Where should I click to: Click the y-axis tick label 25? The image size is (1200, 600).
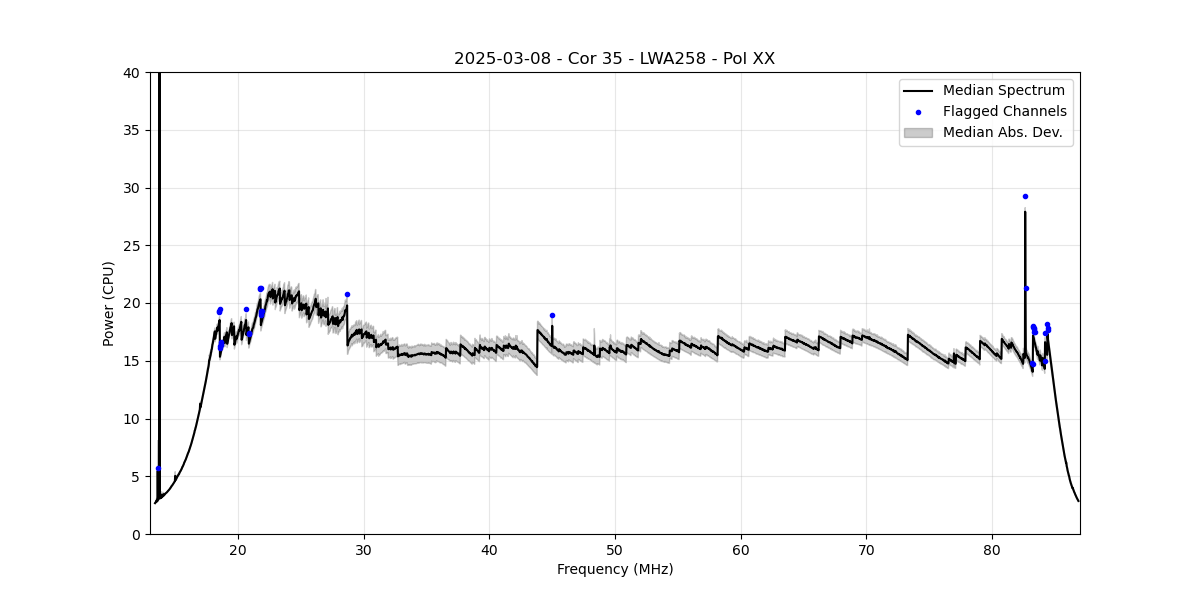point(132,246)
